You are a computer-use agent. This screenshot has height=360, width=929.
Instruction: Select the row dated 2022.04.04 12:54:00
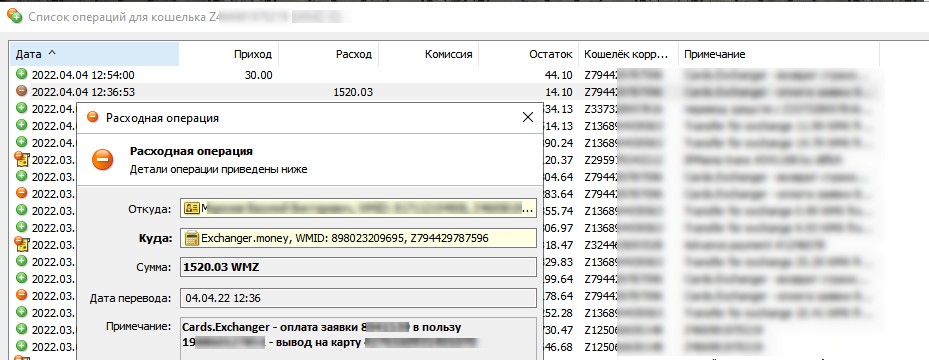click(444, 74)
